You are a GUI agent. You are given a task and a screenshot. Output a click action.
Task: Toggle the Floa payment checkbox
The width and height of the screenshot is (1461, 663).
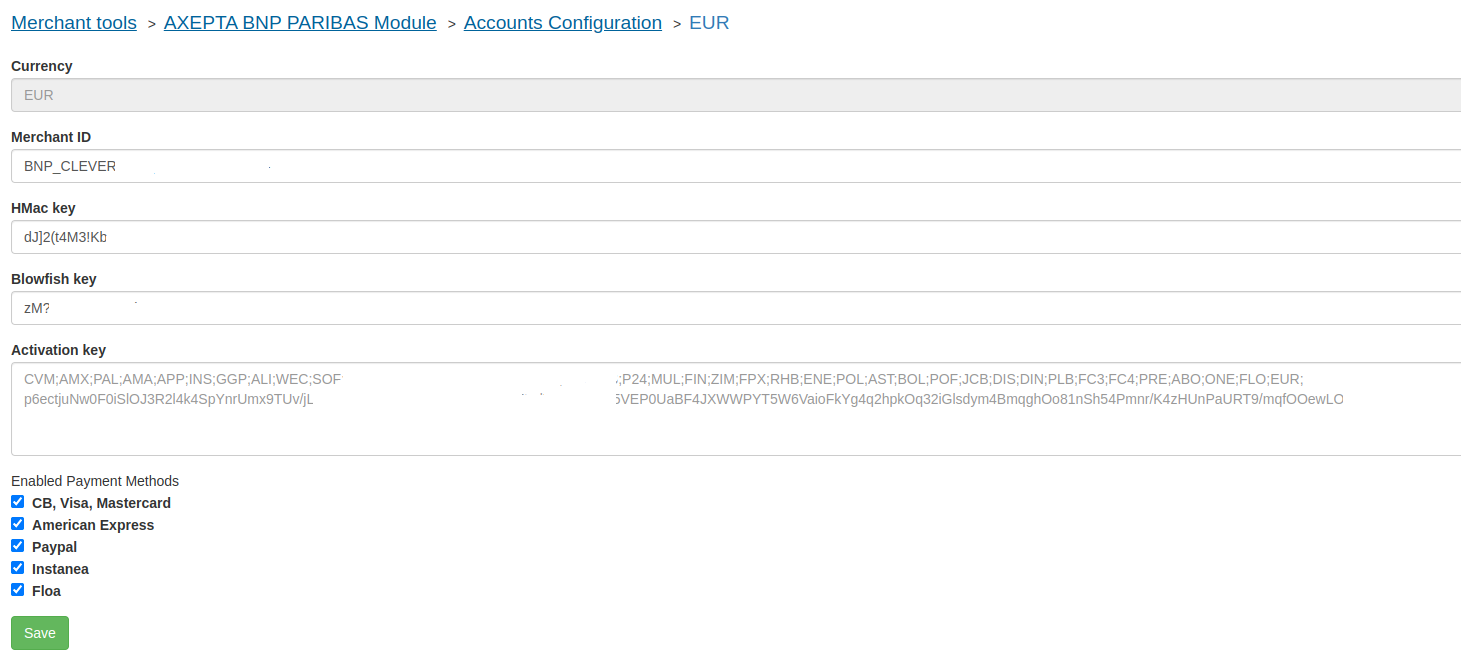pyautogui.click(x=17, y=590)
